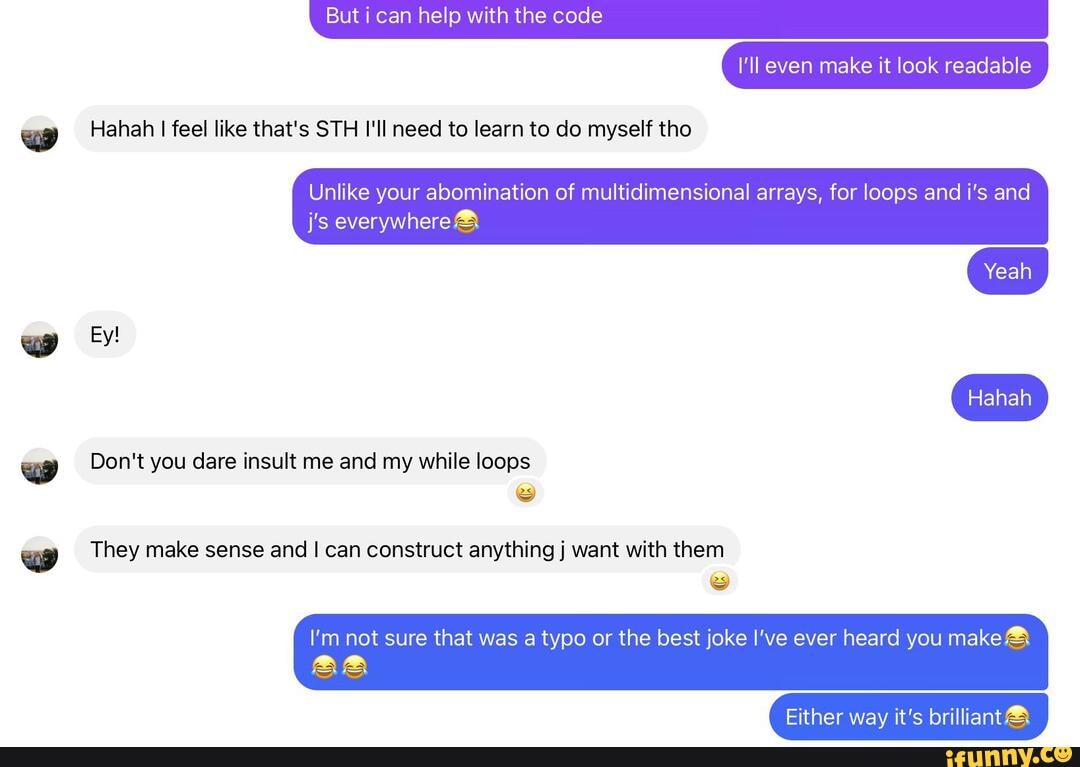This screenshot has height=767, width=1080.
Task: Click the avatar beside the 'Ey!' message
Action: pyautogui.click(x=39, y=339)
